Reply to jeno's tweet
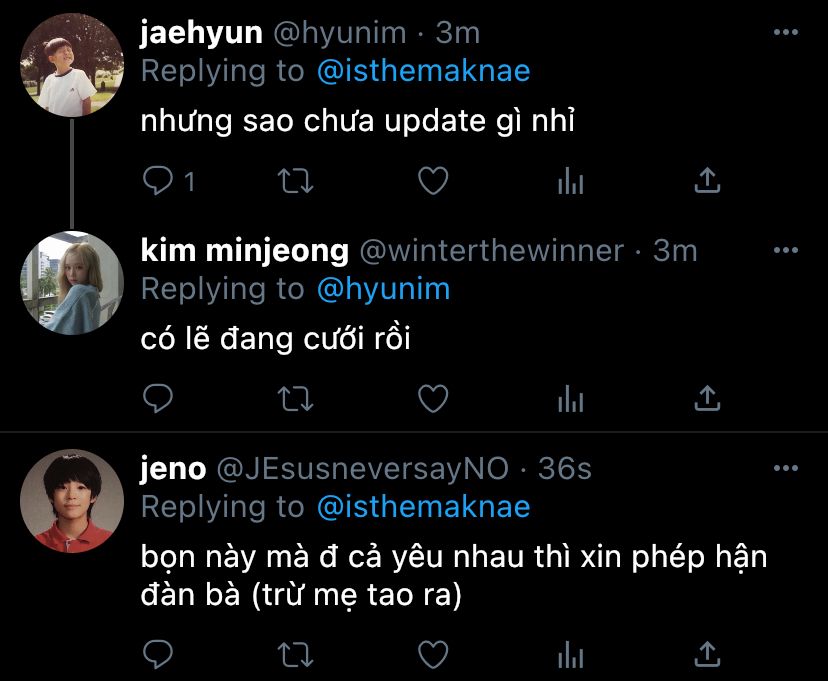This screenshot has width=828, height=681. [157, 655]
